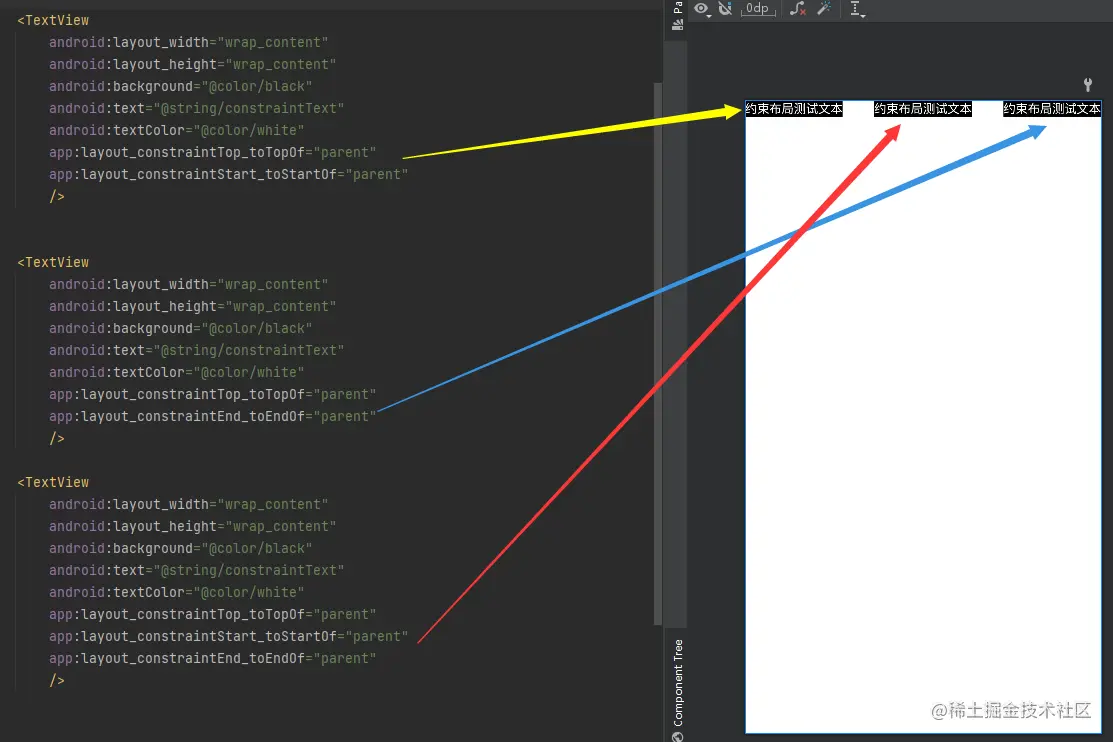Image resolution: width=1113 pixels, height=742 pixels.
Task: Click android:layout_width line in first TextView
Action: tap(189, 43)
